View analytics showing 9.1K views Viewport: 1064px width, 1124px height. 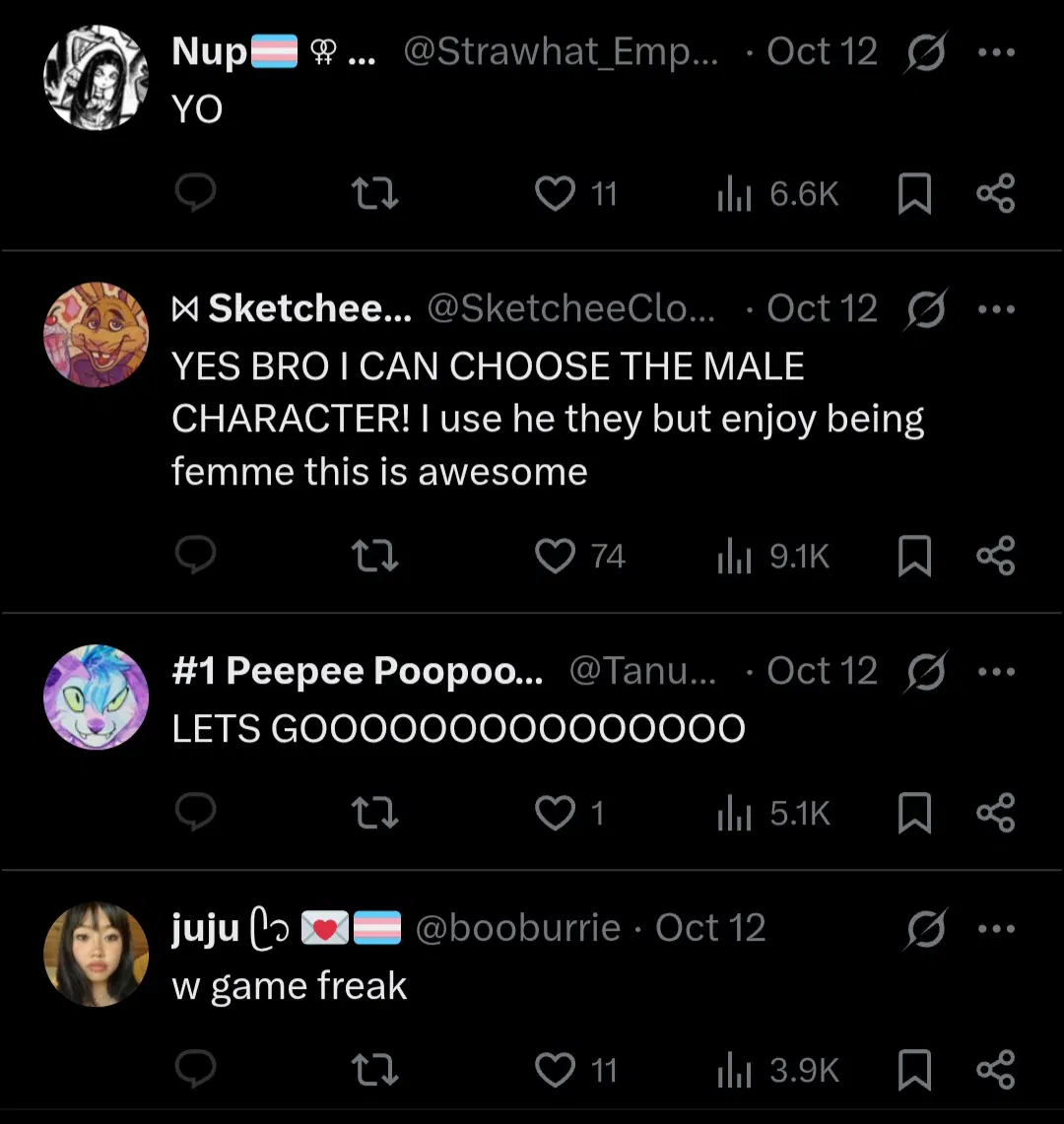[x=774, y=557]
